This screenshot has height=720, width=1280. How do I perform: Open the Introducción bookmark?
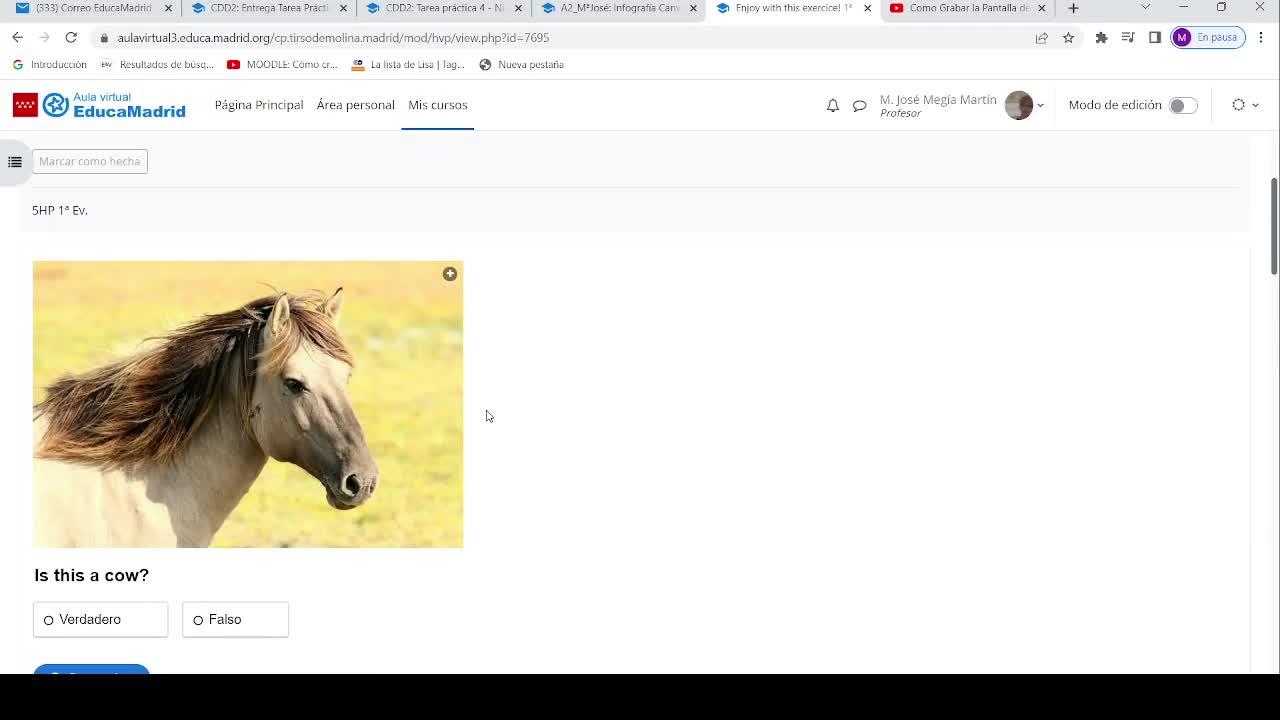click(49, 65)
